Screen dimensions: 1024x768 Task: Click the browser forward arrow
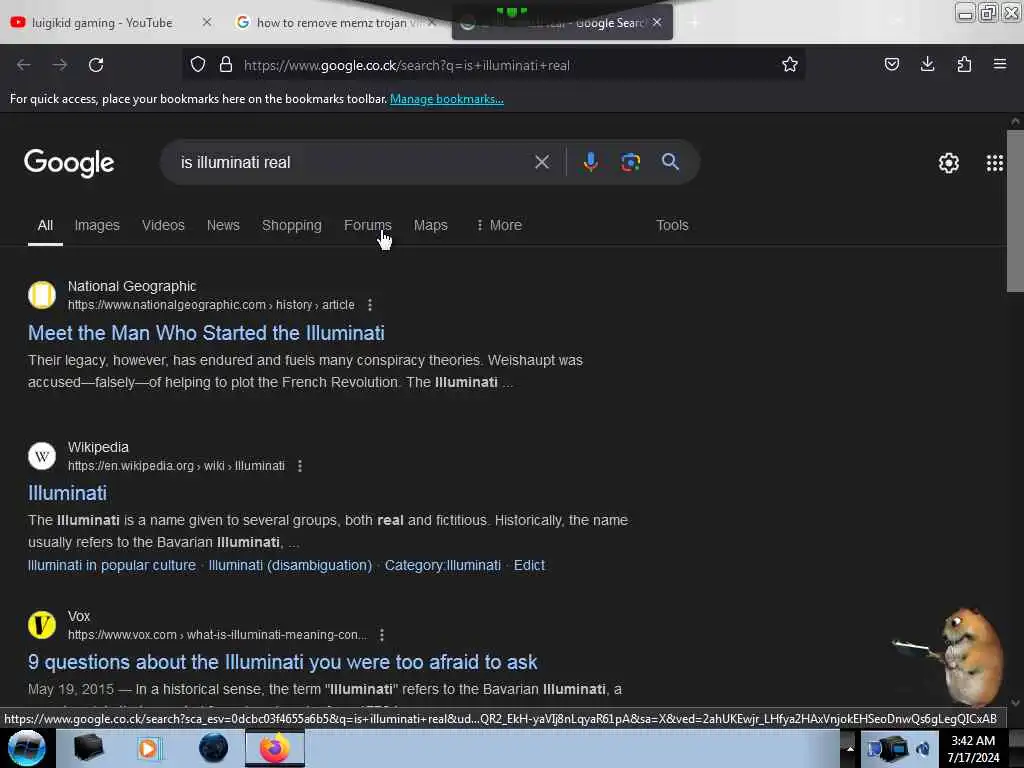point(60,65)
